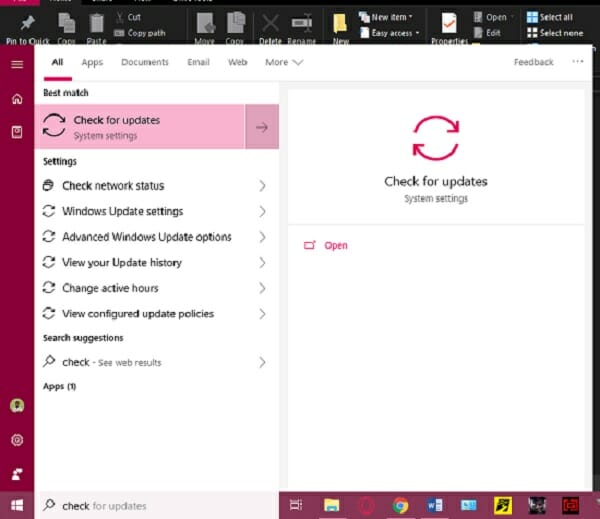Expand chevron for View your Update history
The height and width of the screenshot is (519, 600).
tap(262, 263)
